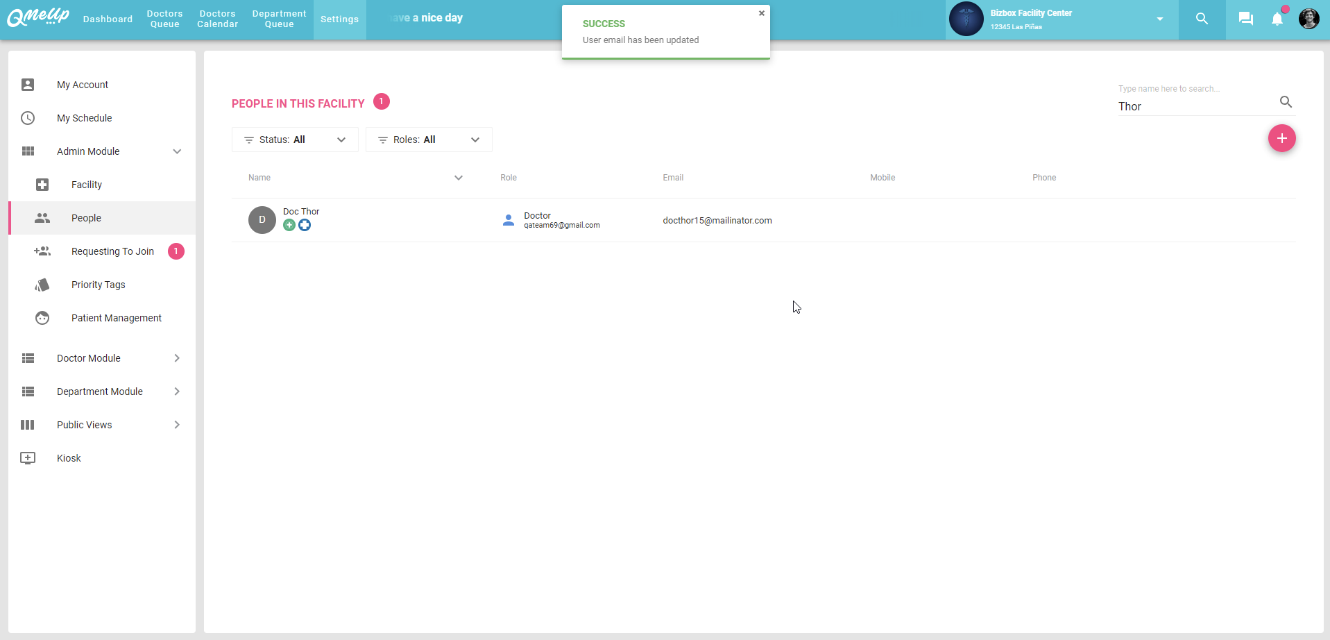1330x640 pixels.
Task: Expand the Doctor Module section
Action: pos(177,358)
